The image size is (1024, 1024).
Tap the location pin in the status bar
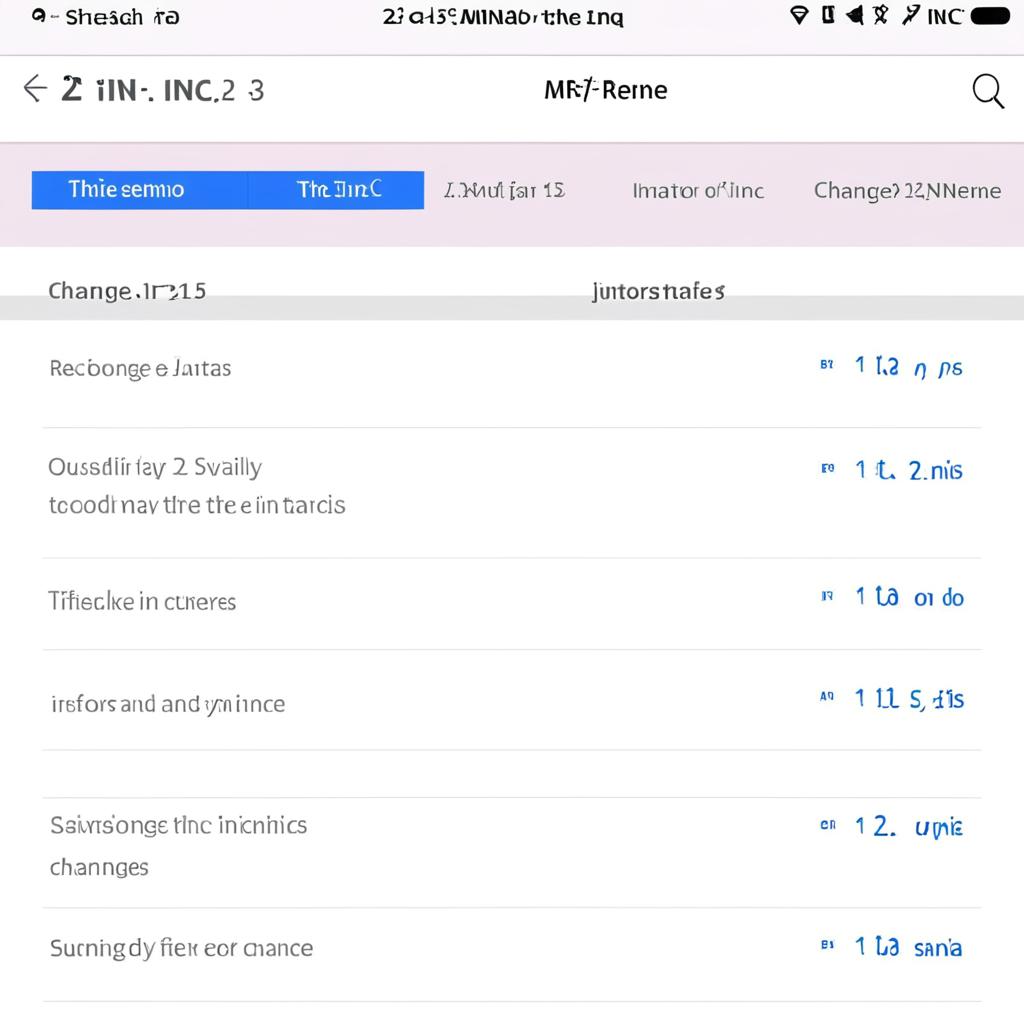(x=797, y=15)
